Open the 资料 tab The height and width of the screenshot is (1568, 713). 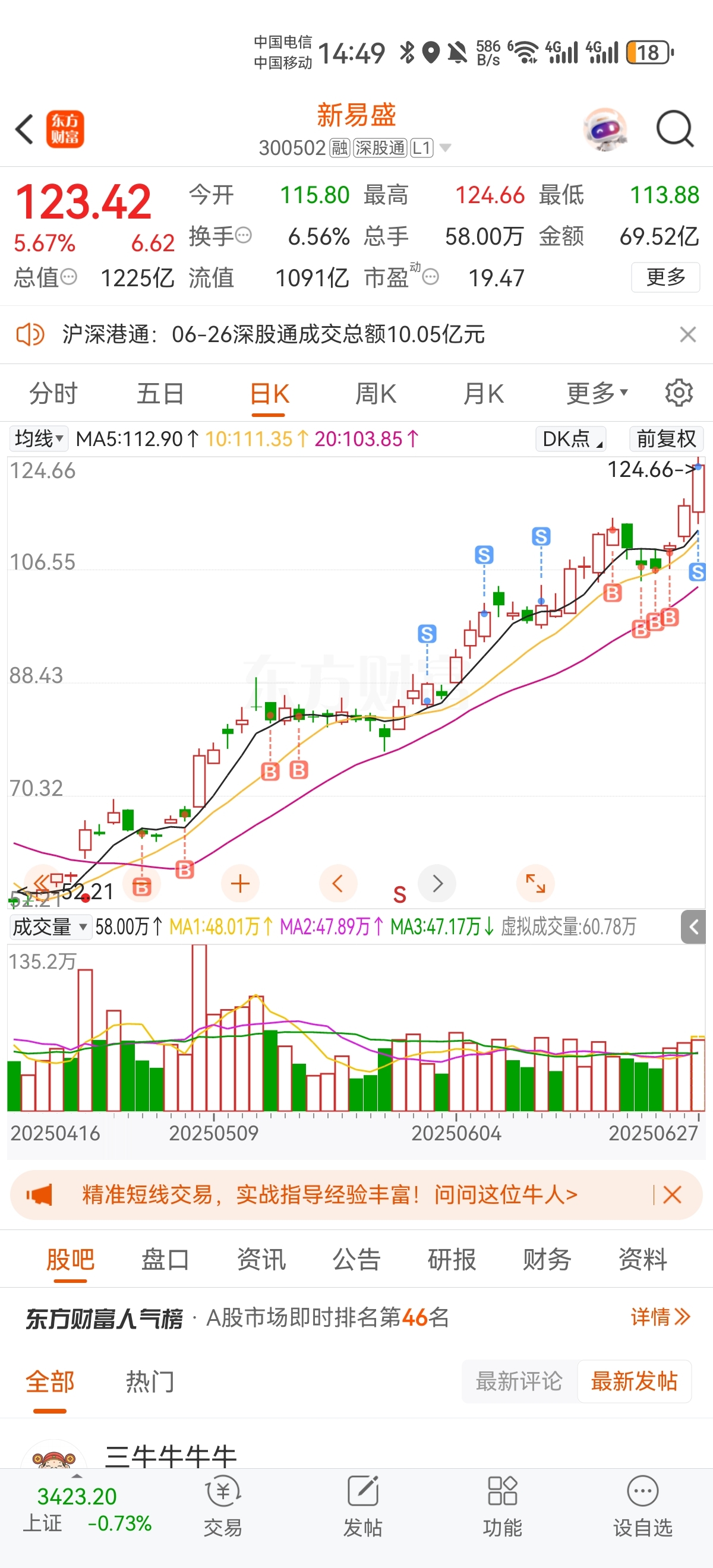[642, 1259]
